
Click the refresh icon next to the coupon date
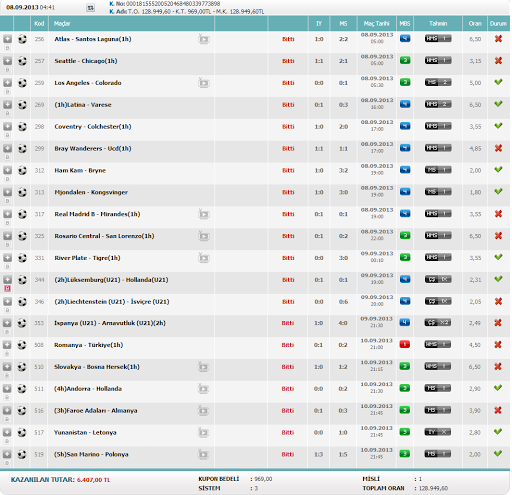point(90,8)
